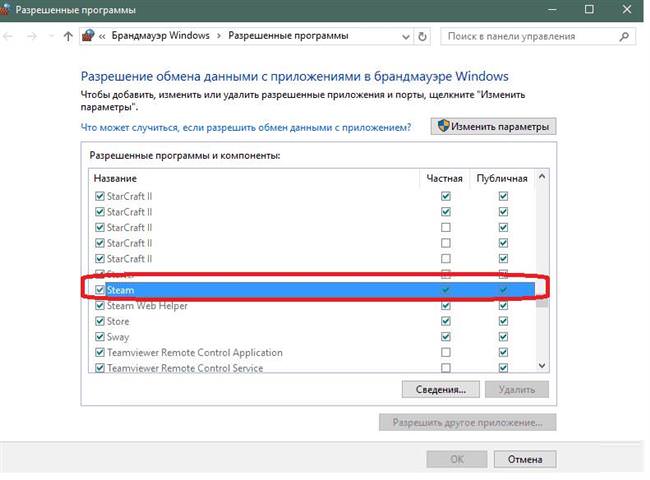The width and height of the screenshot is (650, 480).
Task: Enable private network for Teamviewer Remote Control Application
Action: click(x=446, y=352)
